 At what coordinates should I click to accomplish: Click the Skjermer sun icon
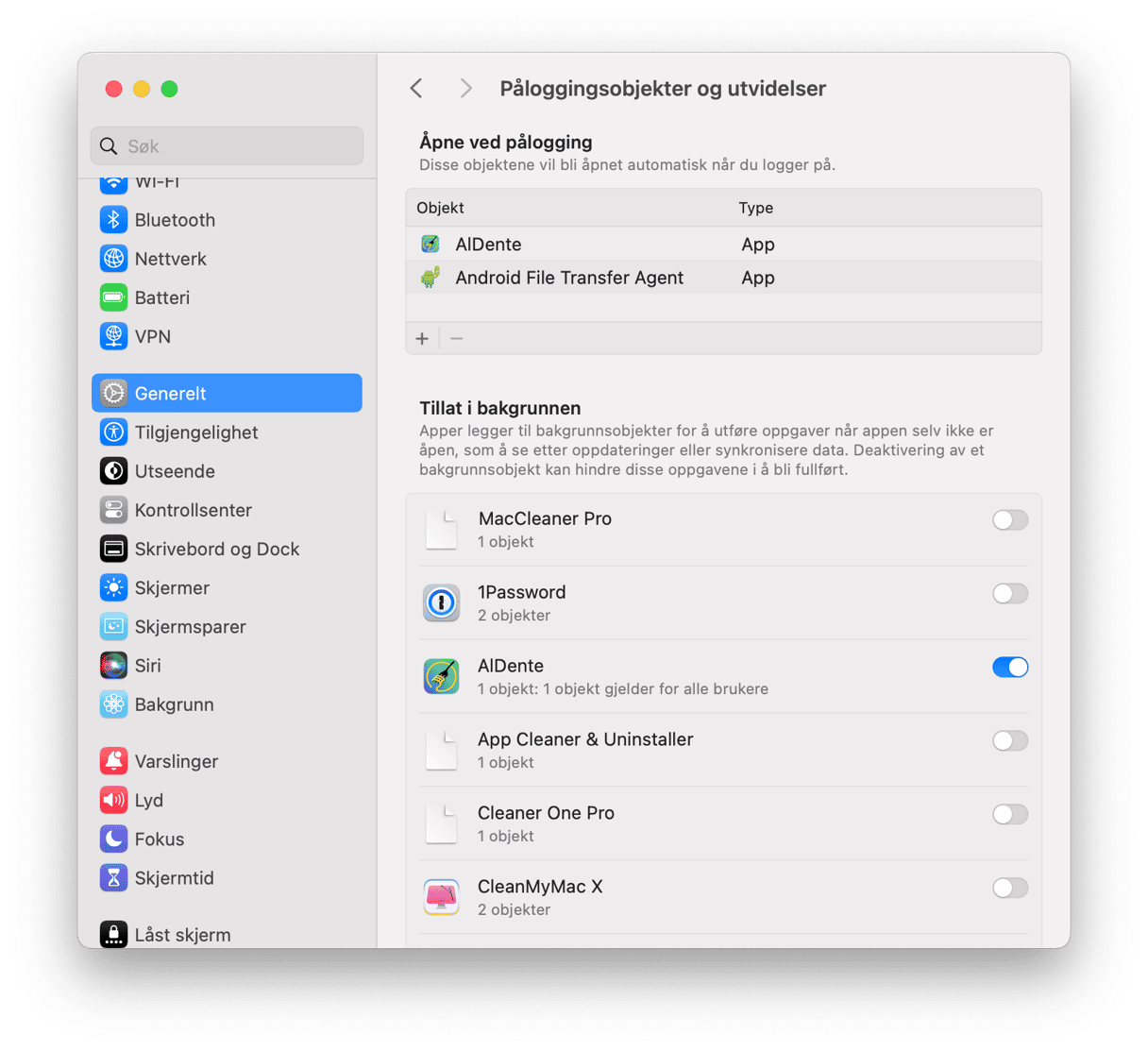tap(114, 587)
